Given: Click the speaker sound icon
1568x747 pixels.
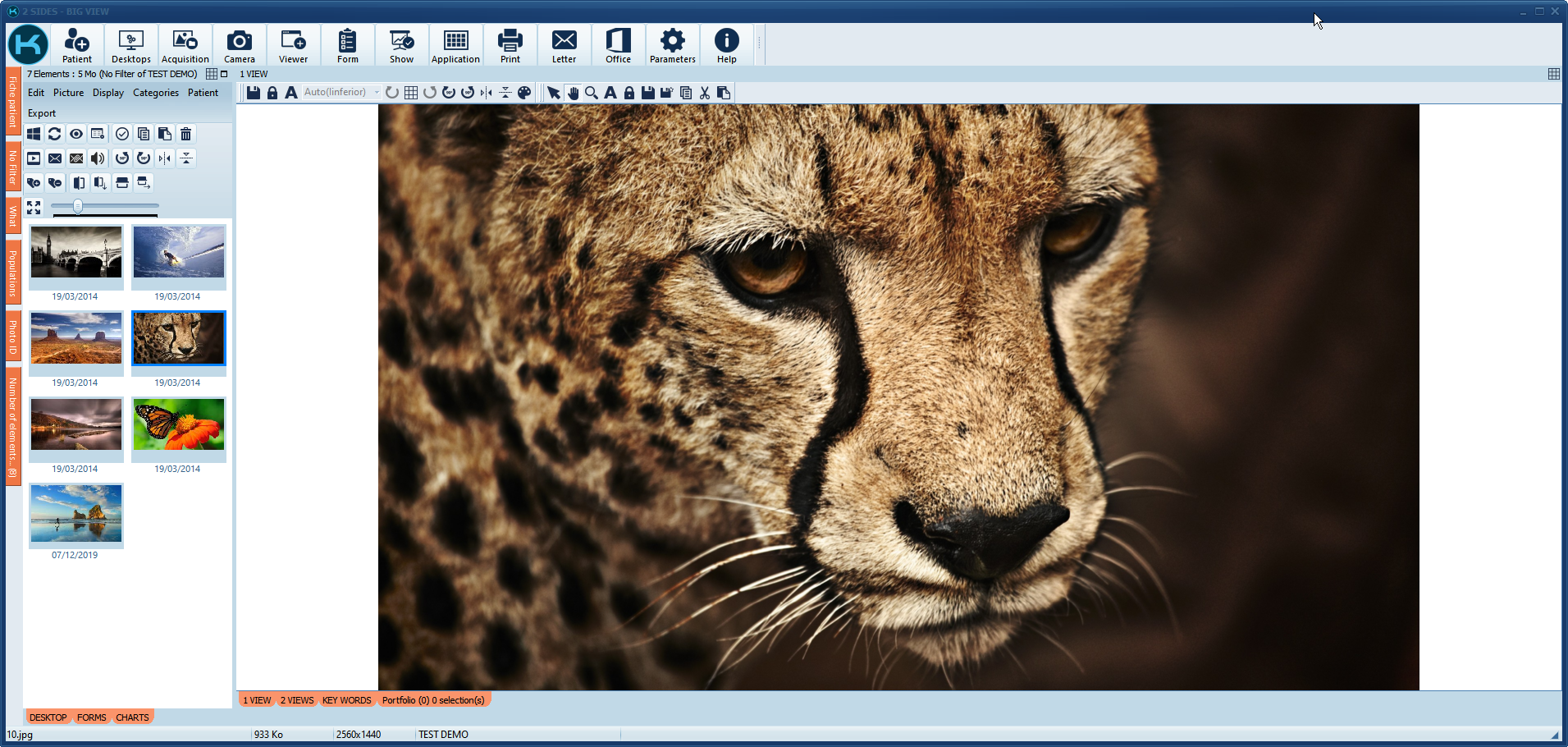Looking at the screenshot, I should tap(98, 158).
